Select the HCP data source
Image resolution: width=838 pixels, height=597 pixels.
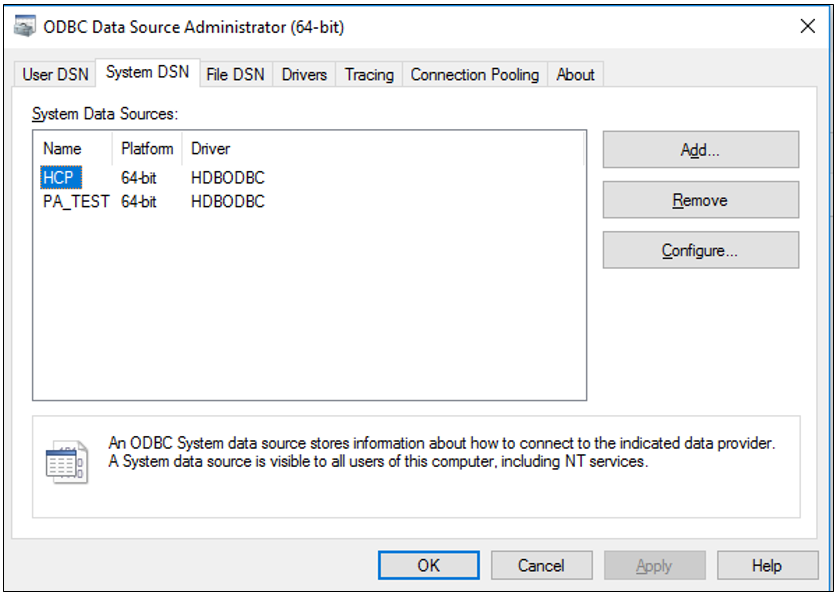58,178
